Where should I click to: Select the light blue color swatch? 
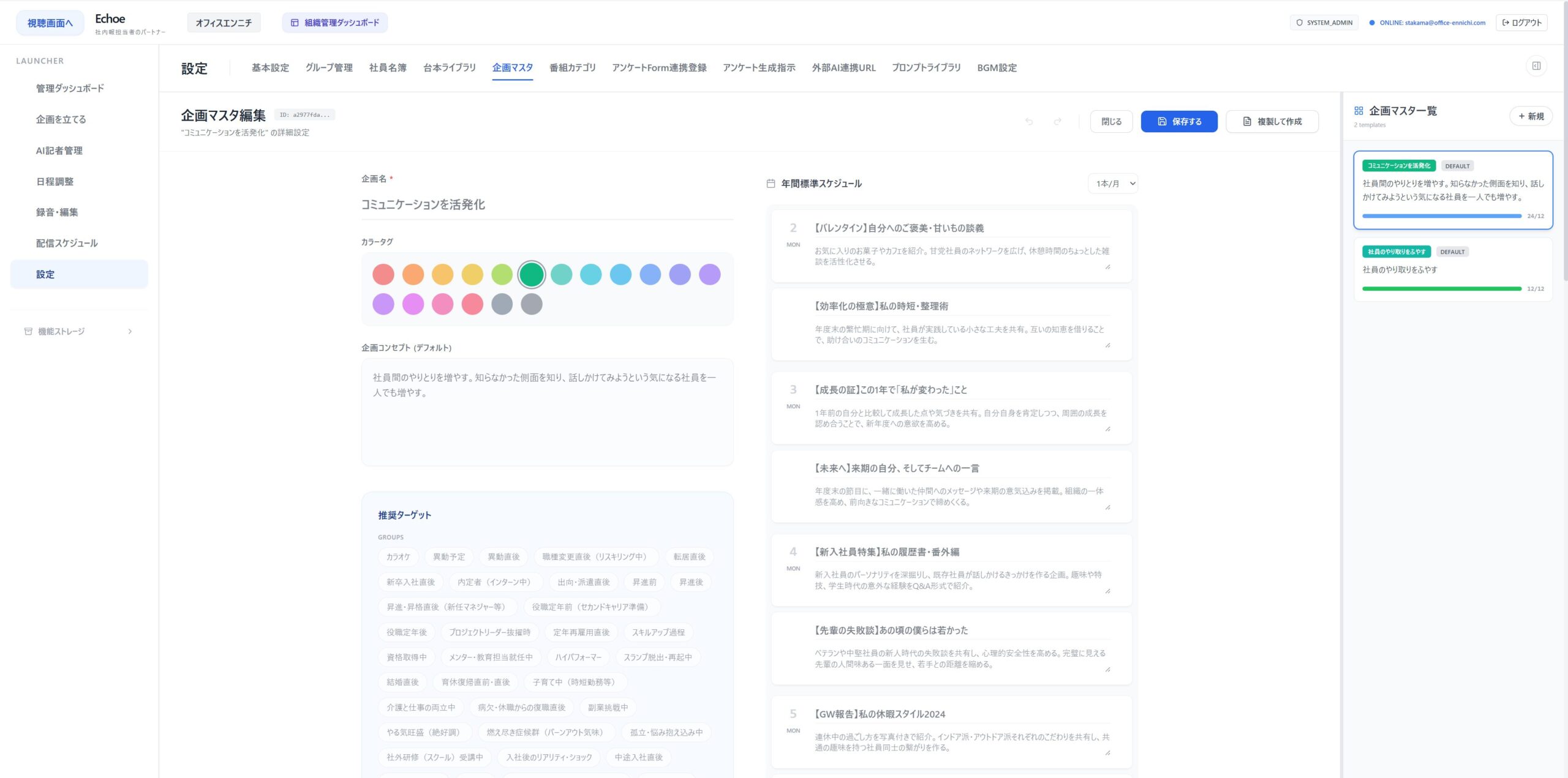coord(620,274)
